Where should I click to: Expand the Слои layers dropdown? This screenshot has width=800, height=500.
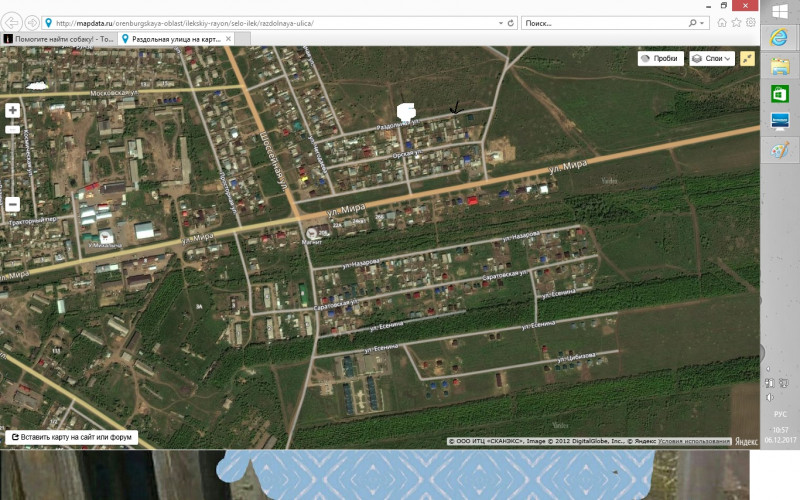tap(712, 59)
